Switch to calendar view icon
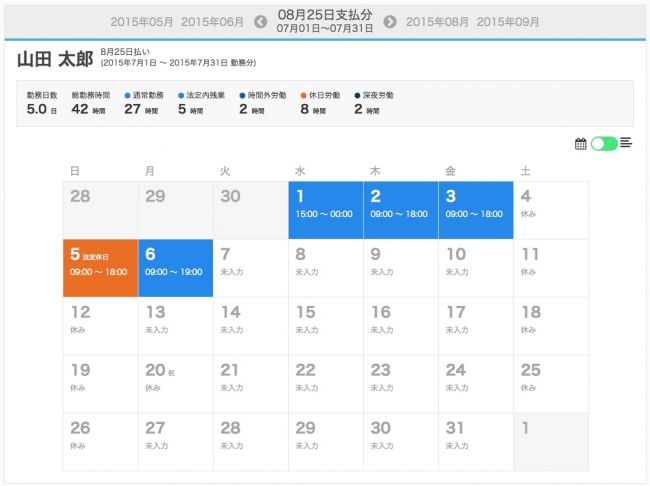The image size is (650, 486). [x=580, y=144]
